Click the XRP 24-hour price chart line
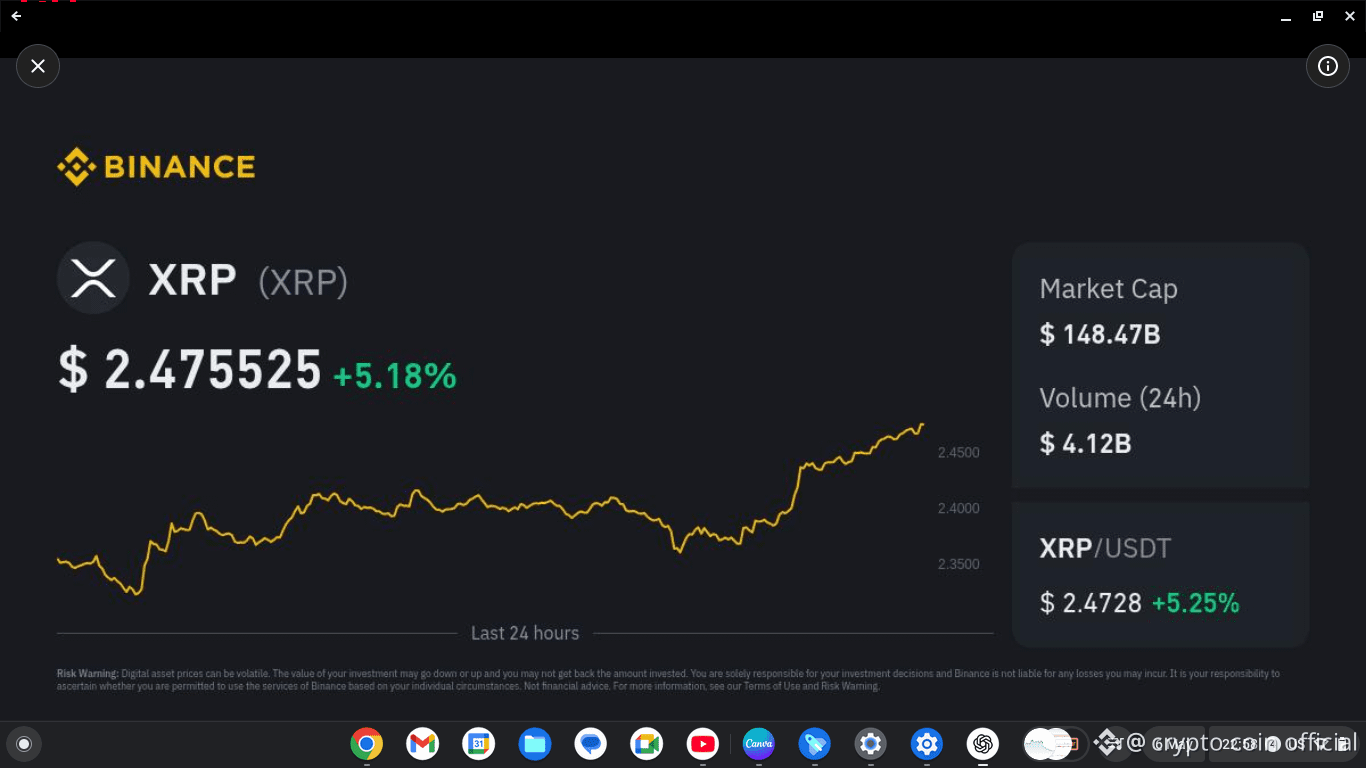 click(490, 509)
